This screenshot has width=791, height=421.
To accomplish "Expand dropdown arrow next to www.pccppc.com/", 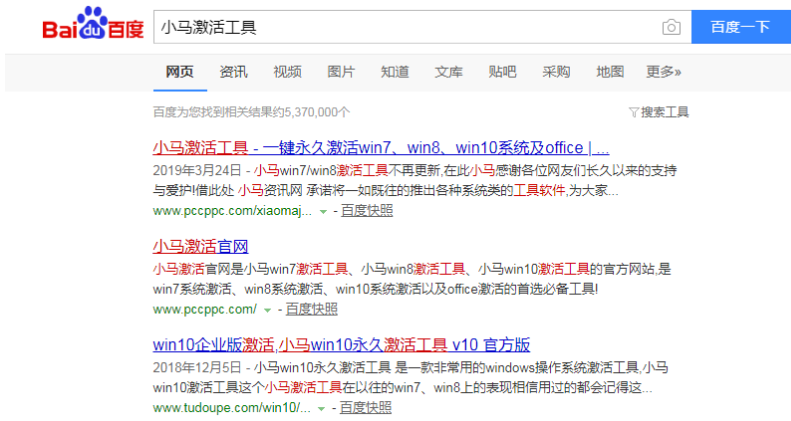I will tap(267, 310).
